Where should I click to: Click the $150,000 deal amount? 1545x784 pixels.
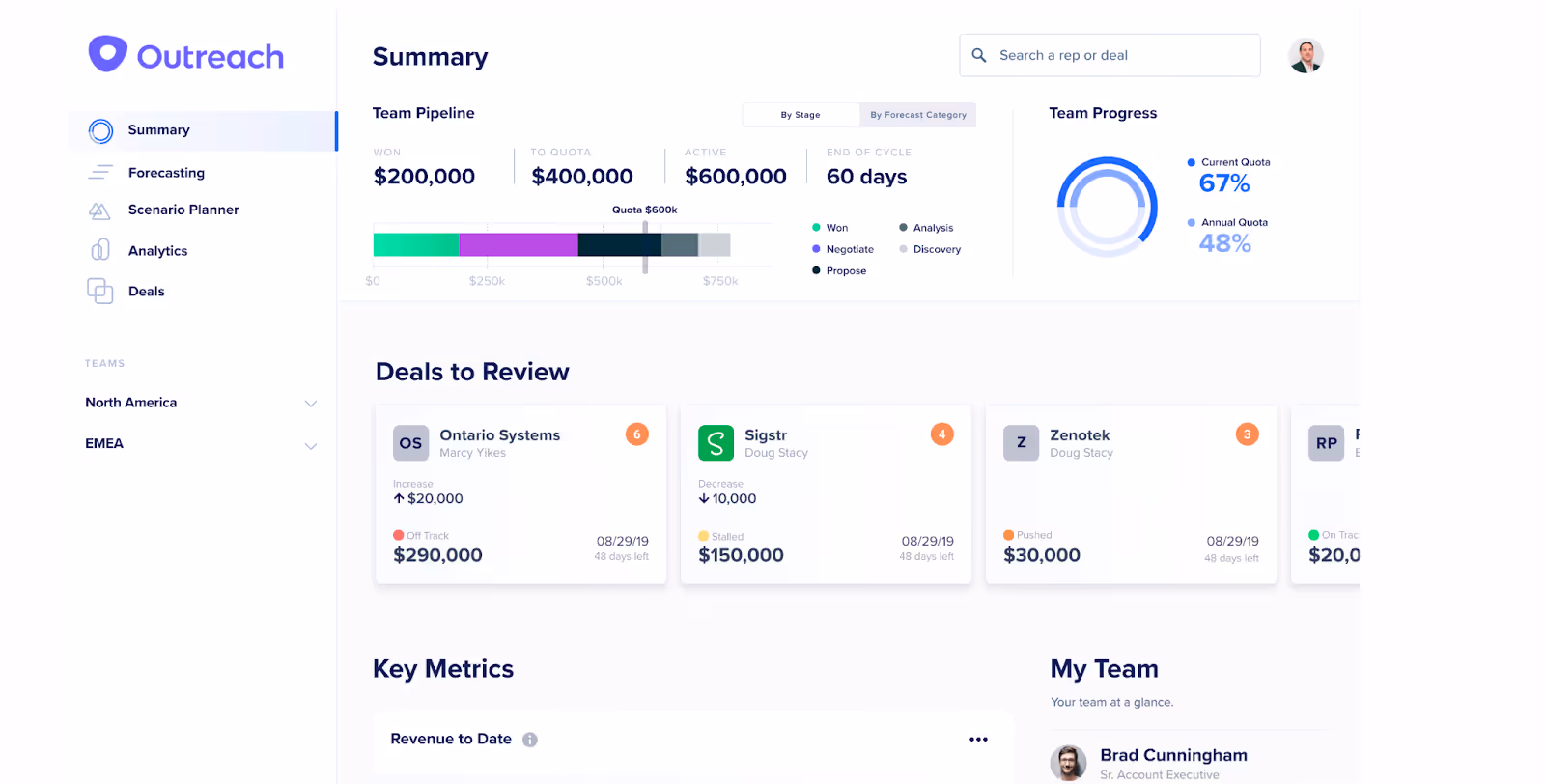[741, 555]
